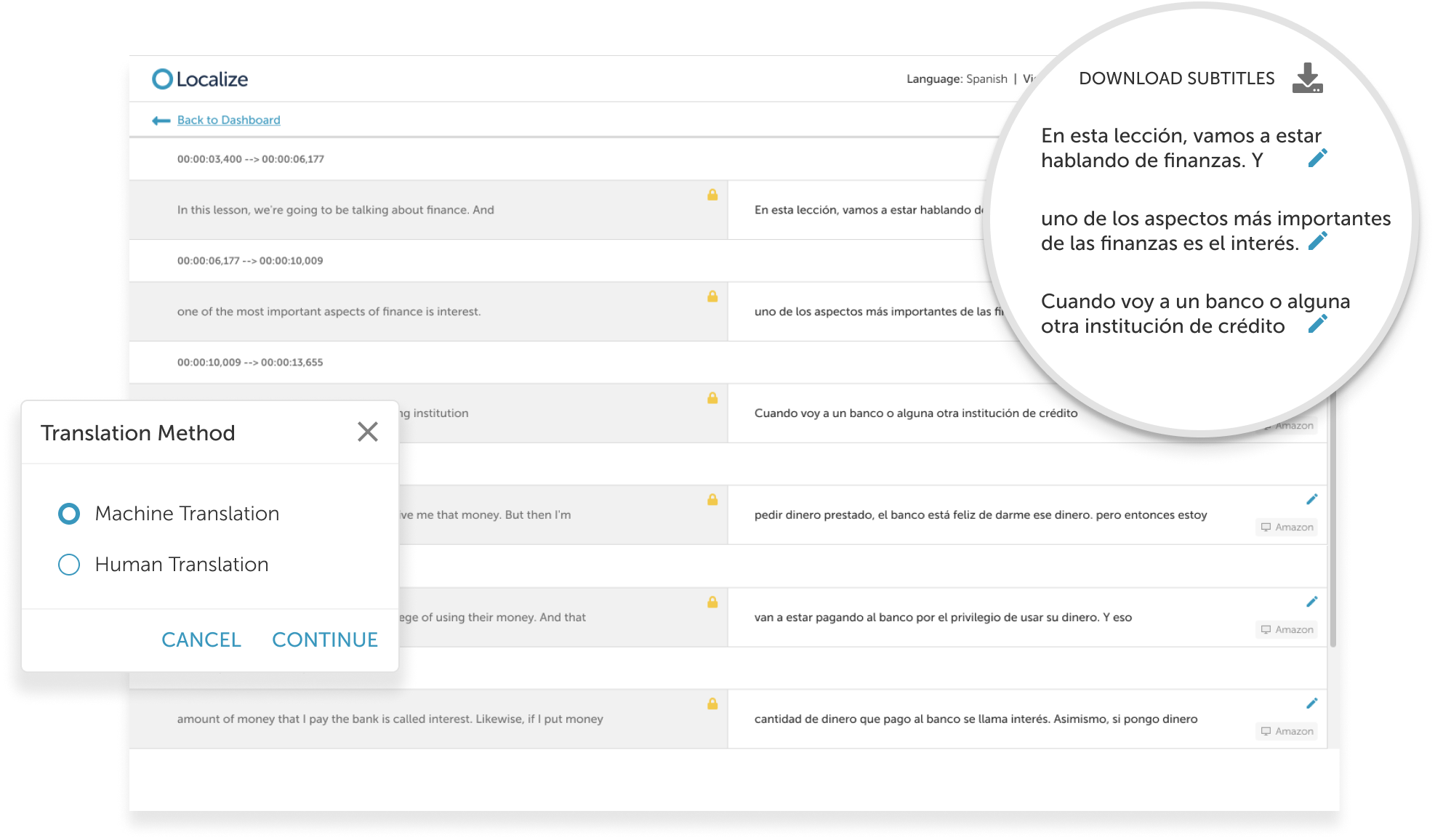The image size is (1435, 840).
Task: Click the download icon beside DOWNLOAD SUBTITLES
Action: coord(1306,78)
